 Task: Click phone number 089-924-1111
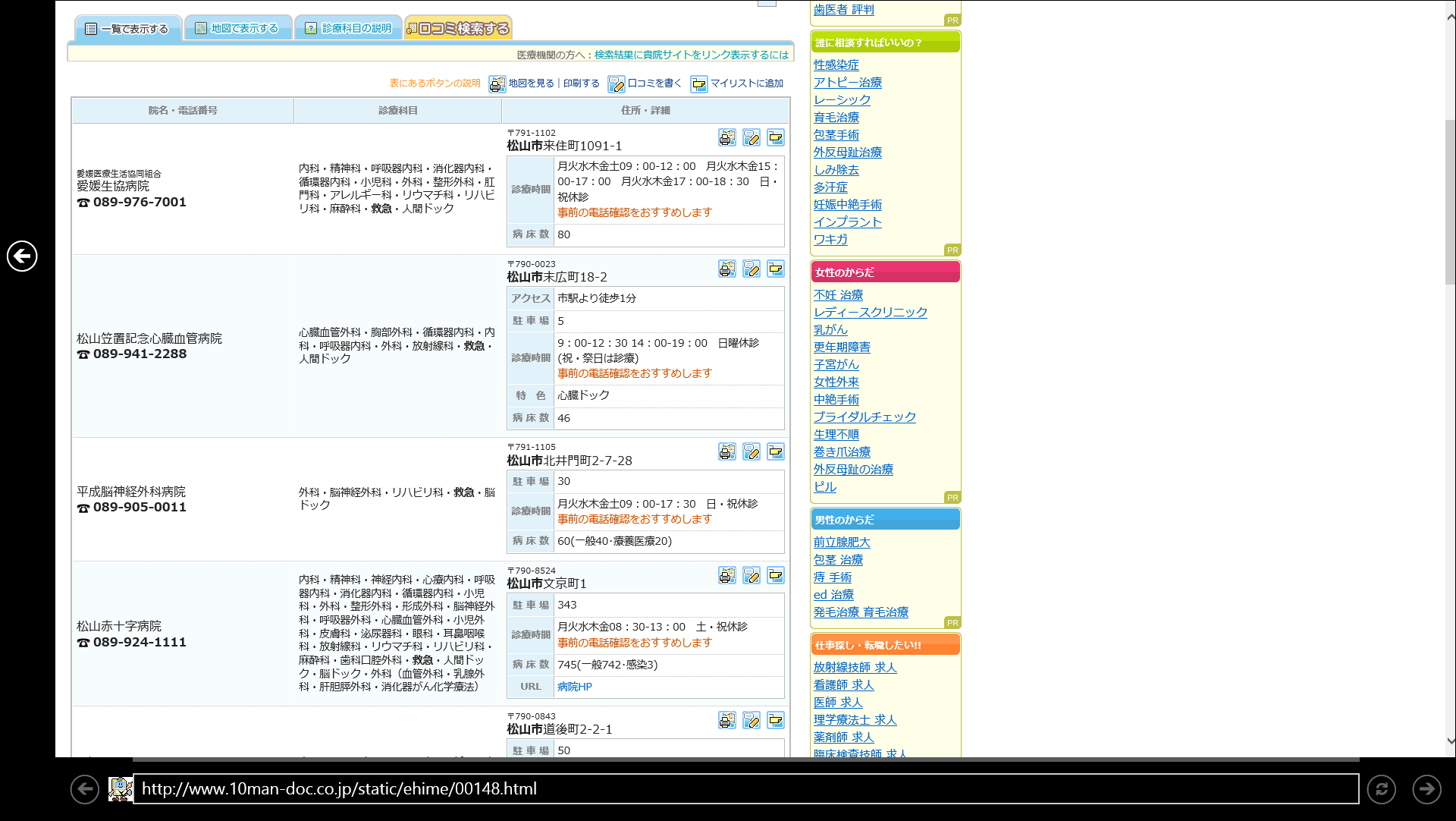(140, 643)
